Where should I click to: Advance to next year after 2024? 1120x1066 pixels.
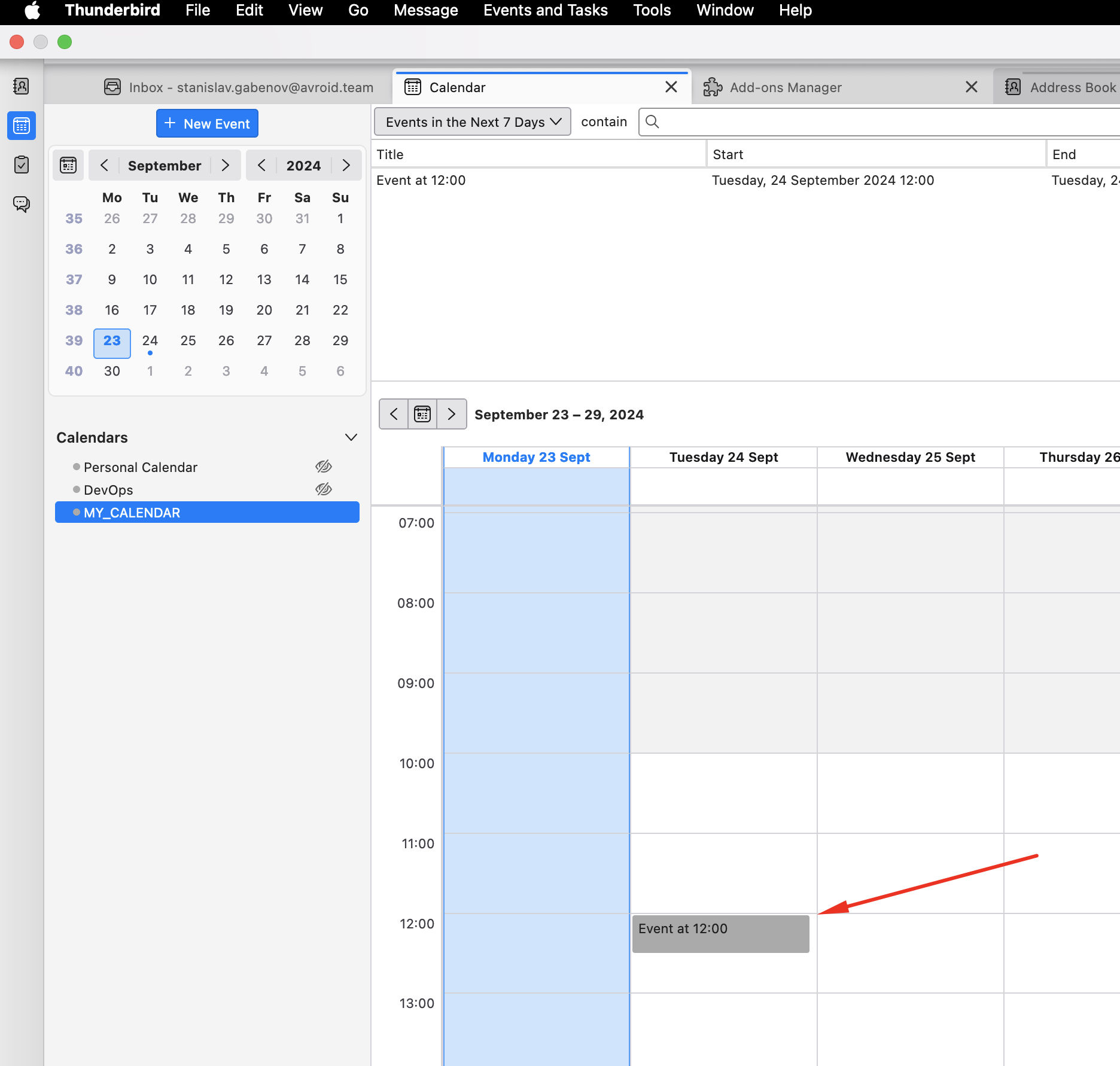tap(346, 165)
